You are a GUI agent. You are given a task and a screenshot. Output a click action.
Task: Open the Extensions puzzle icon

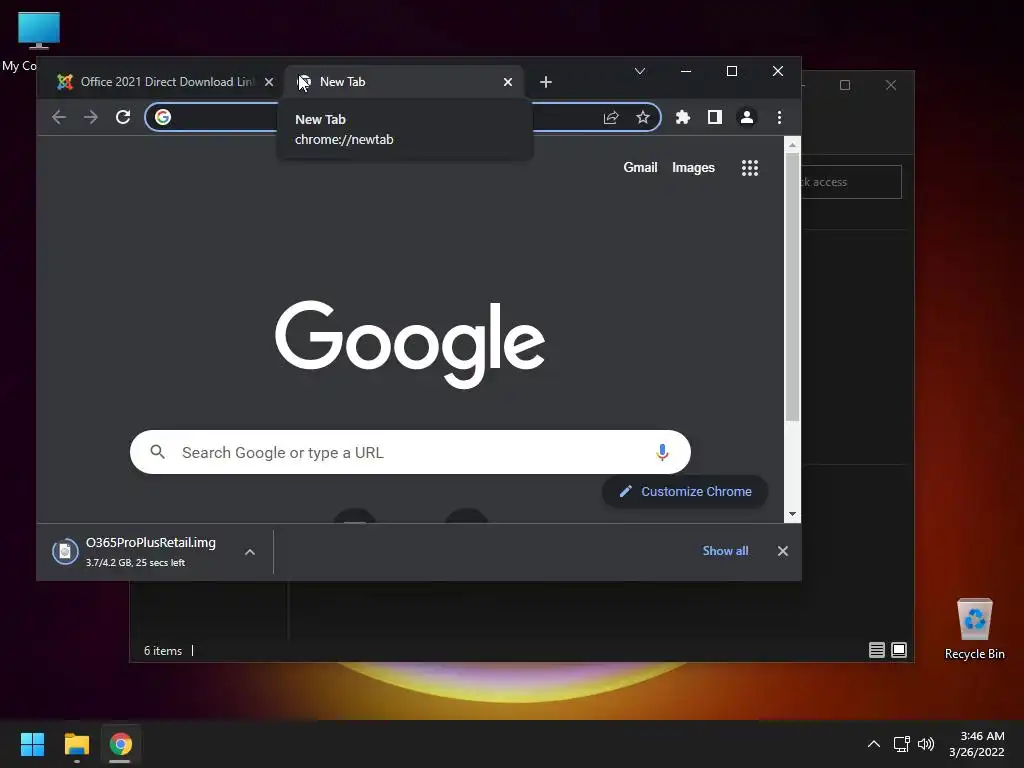pos(682,117)
